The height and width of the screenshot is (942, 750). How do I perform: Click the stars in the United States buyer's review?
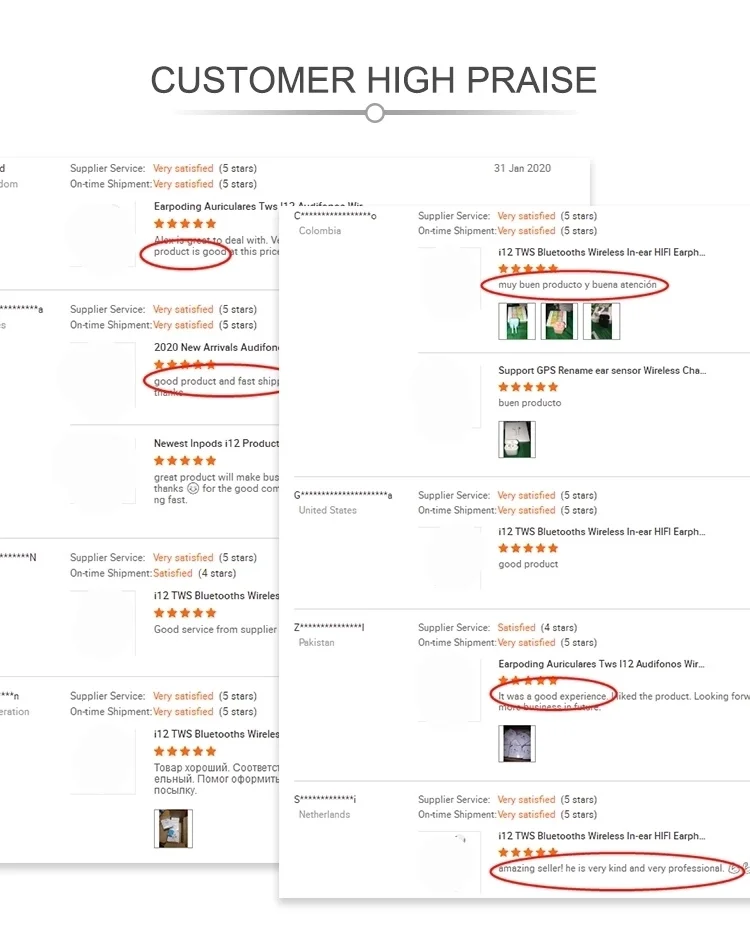528,548
